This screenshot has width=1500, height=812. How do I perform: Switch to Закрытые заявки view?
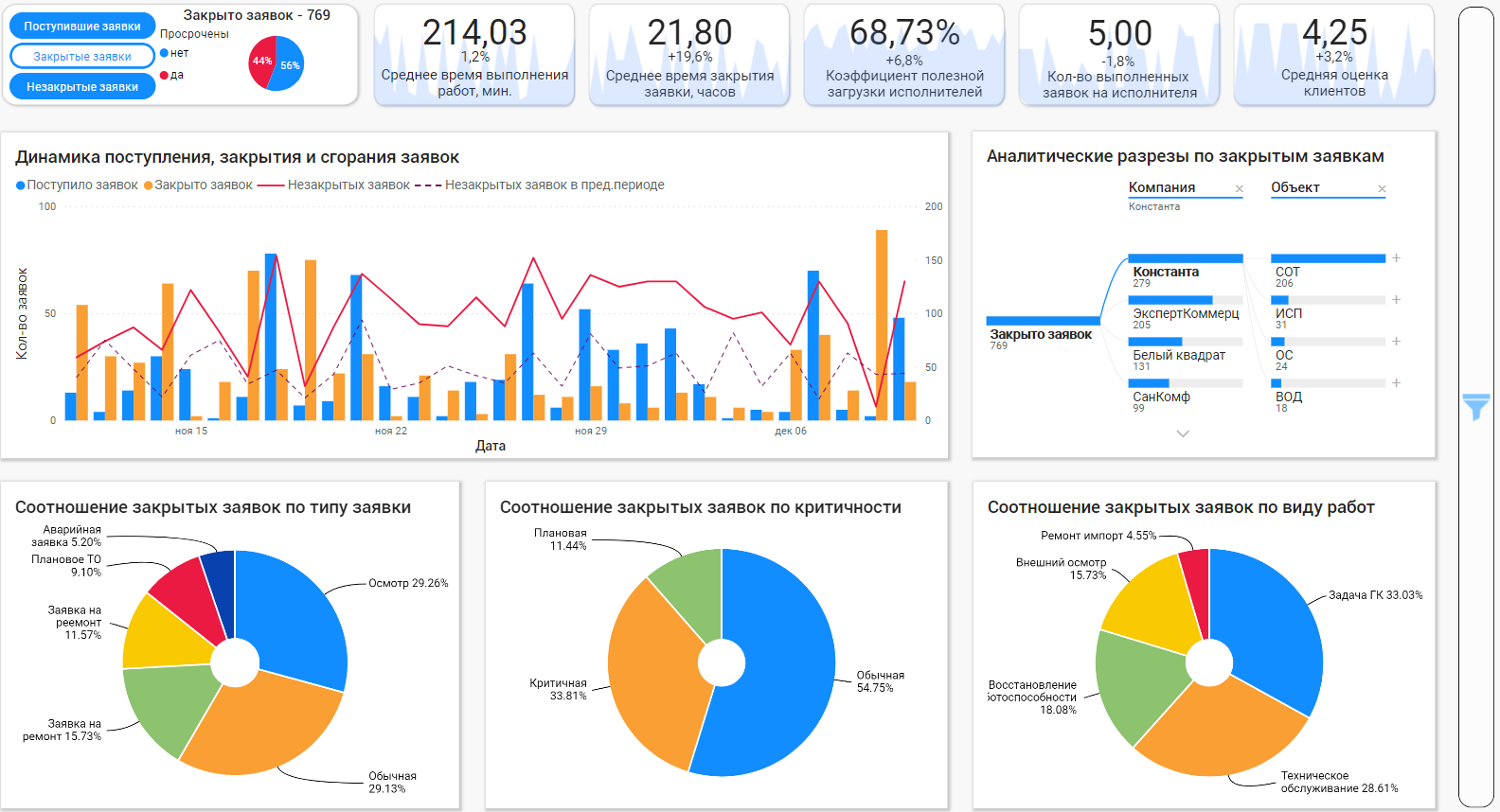[82, 57]
